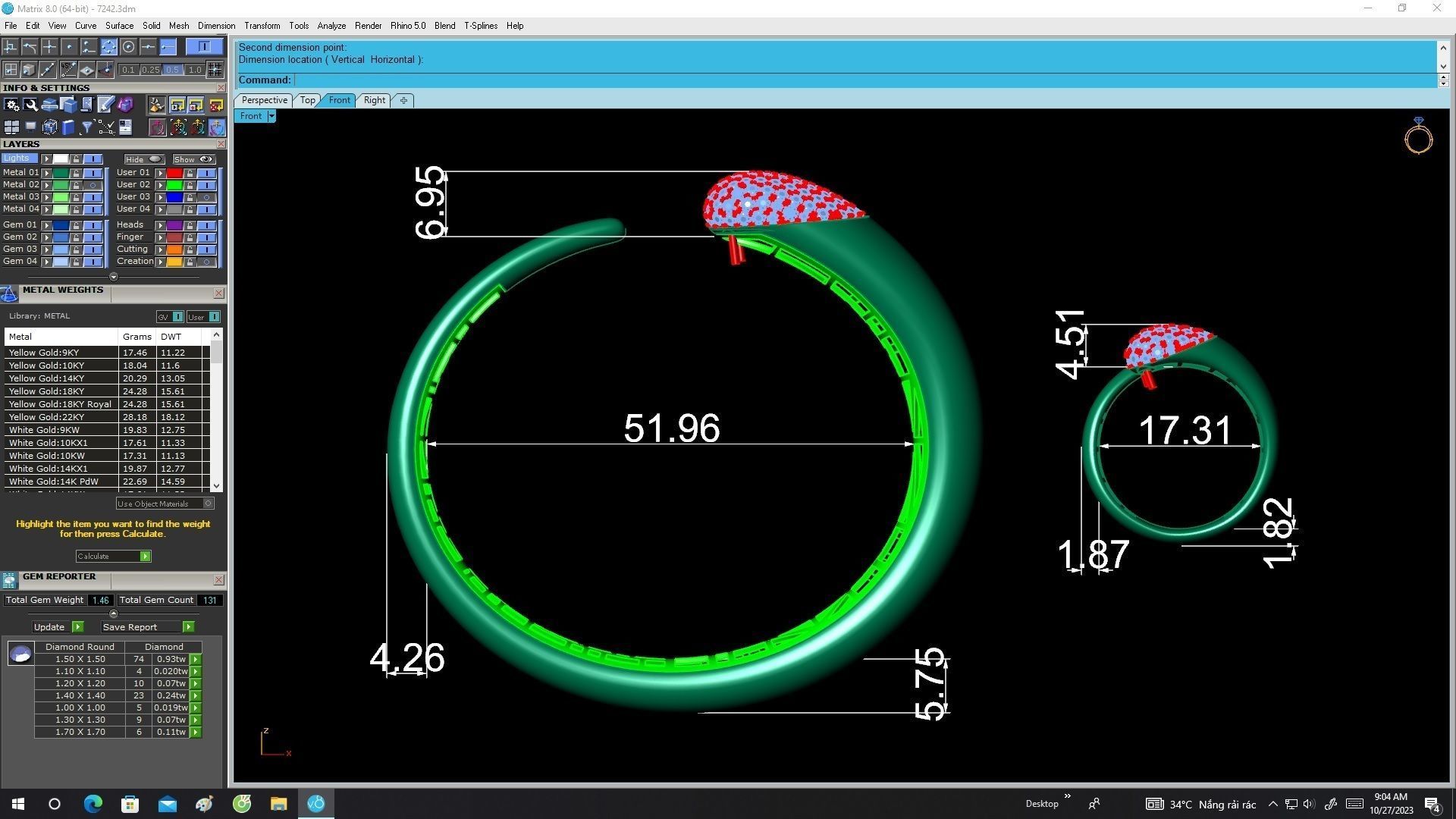Click the center snap circle icon
Screen dimensions: 1456x819
(128, 47)
